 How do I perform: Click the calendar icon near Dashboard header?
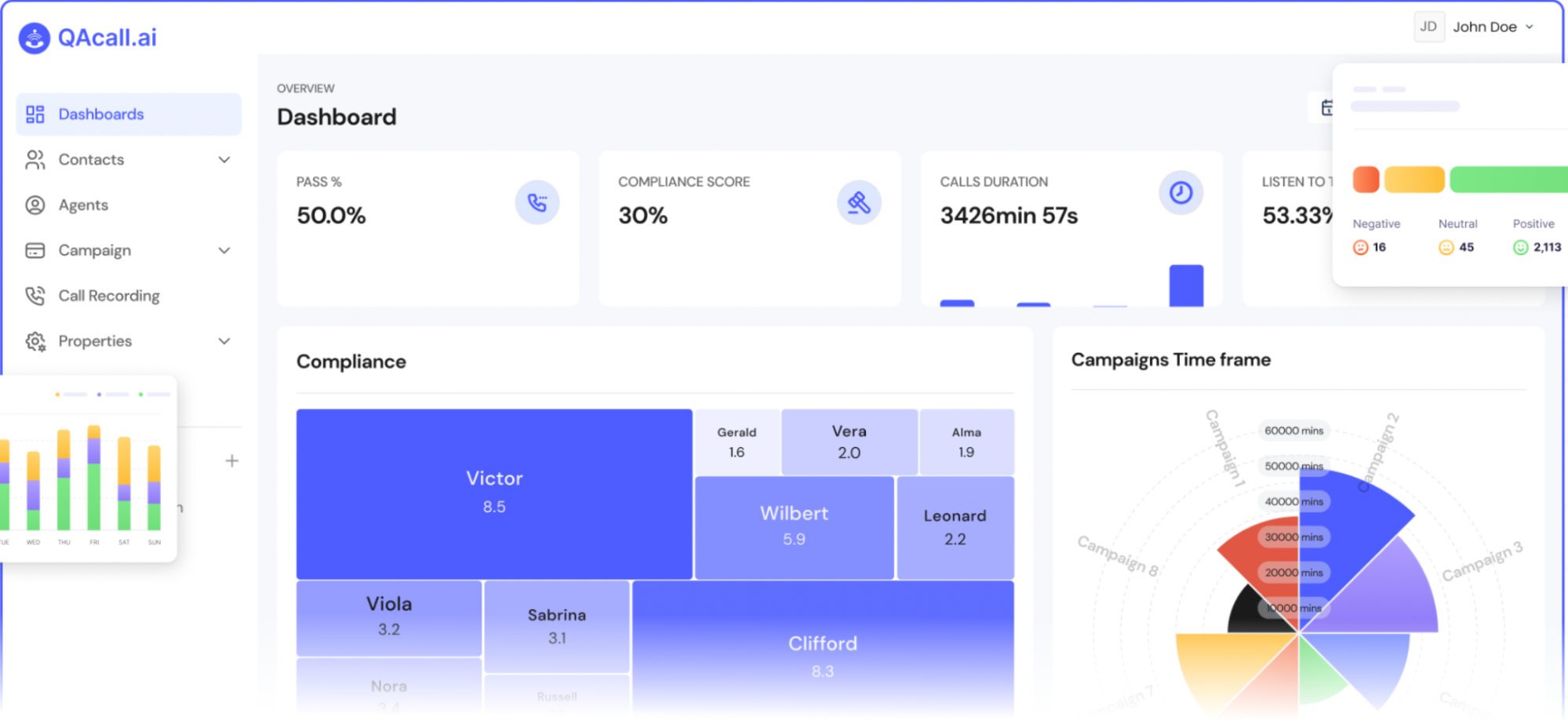coord(1326,107)
